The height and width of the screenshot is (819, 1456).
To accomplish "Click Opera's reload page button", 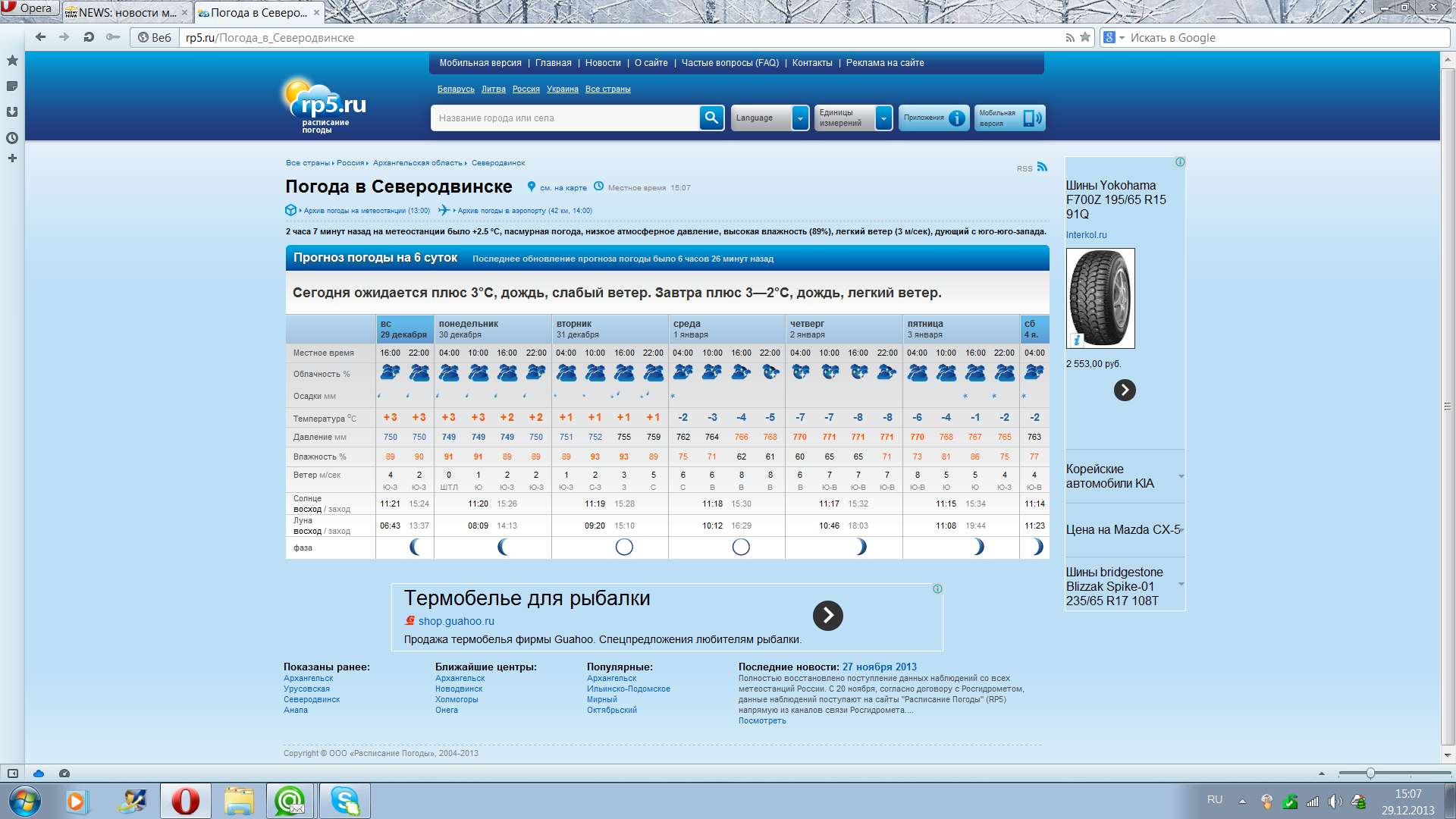I will 89,37.
